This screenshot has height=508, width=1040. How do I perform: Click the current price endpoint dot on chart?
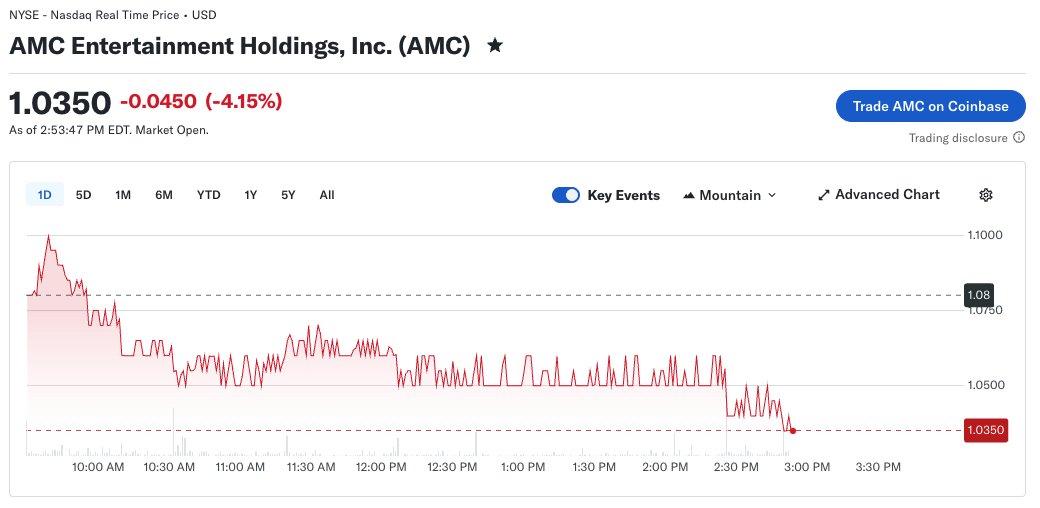tap(793, 431)
